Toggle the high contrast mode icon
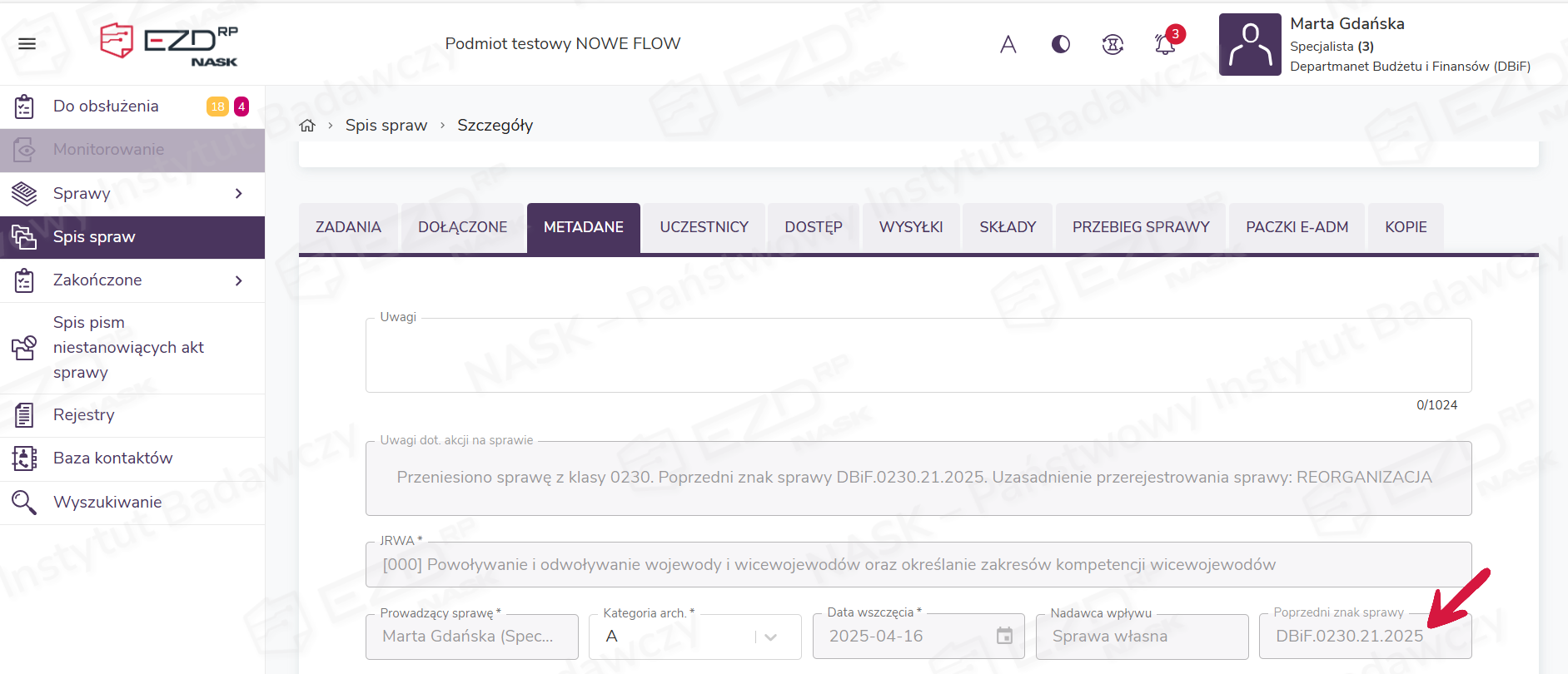 point(1060,44)
